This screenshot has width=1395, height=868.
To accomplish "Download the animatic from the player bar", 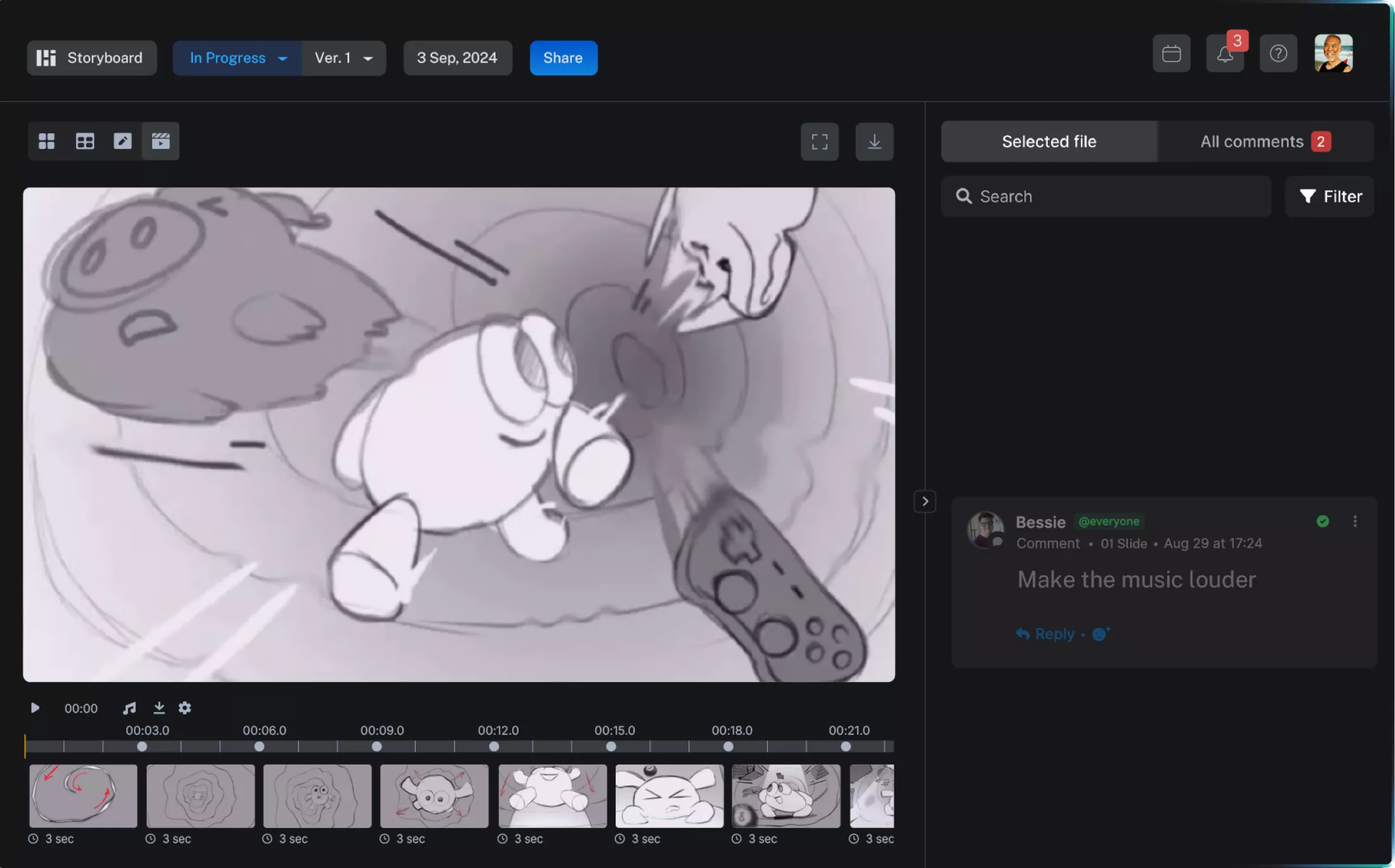I will click(159, 707).
